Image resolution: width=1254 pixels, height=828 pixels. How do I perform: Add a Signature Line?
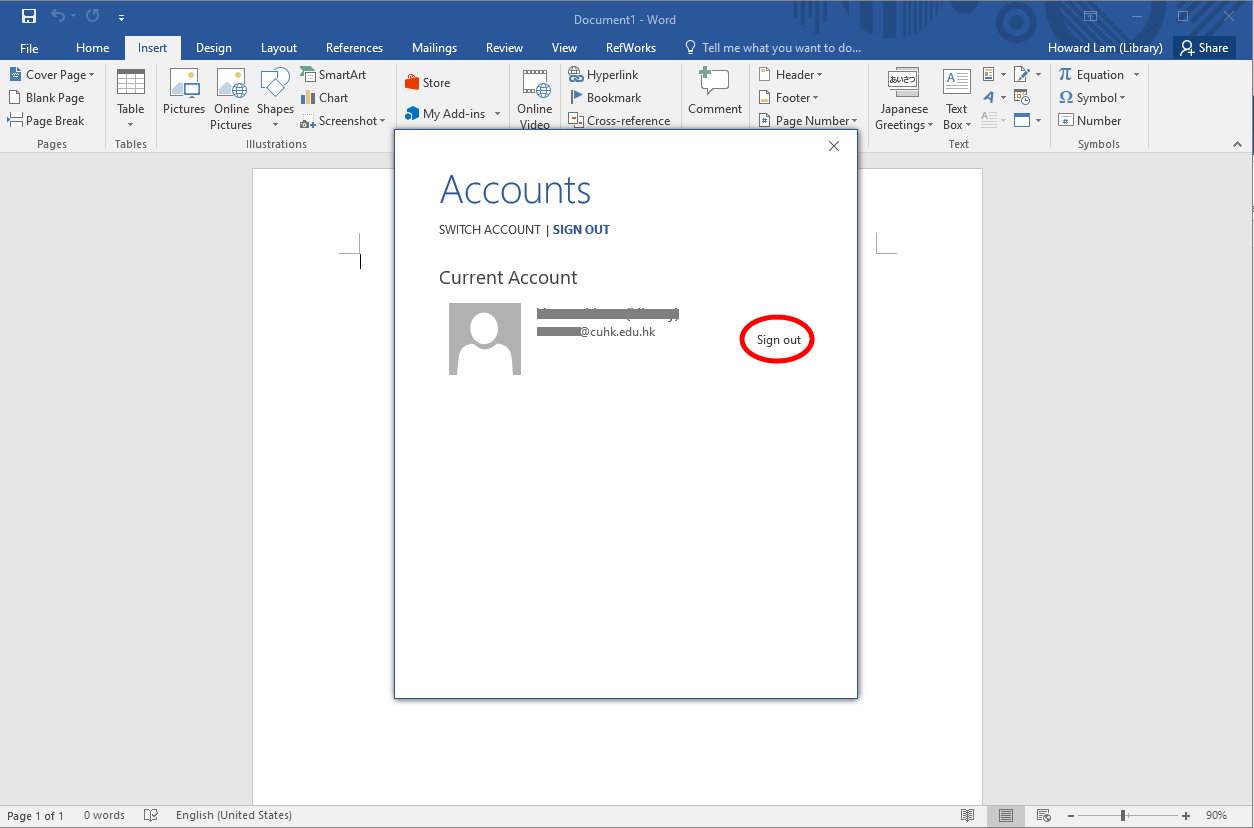pyautogui.click(x=1027, y=75)
